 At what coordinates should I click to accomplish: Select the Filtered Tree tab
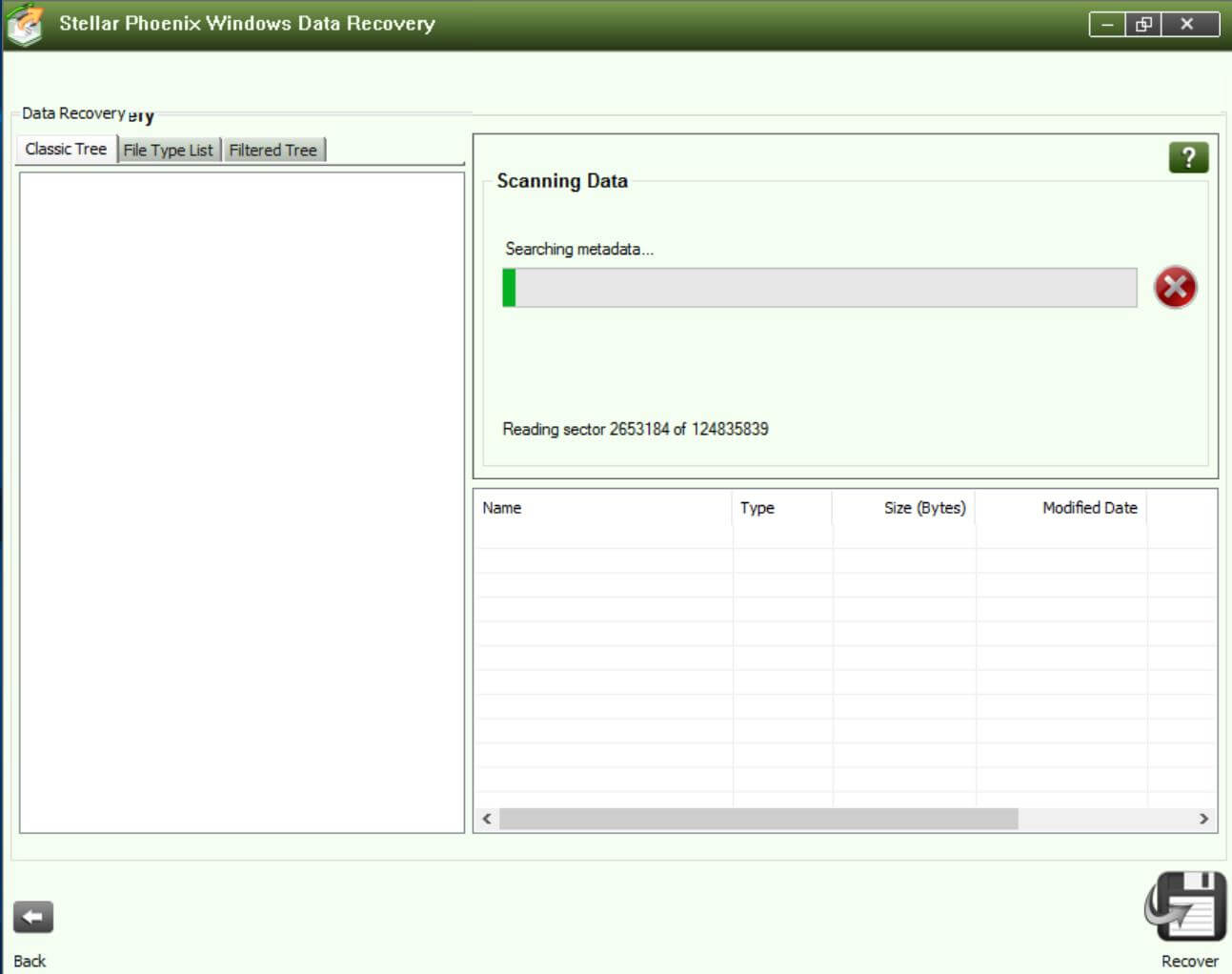[x=273, y=151]
